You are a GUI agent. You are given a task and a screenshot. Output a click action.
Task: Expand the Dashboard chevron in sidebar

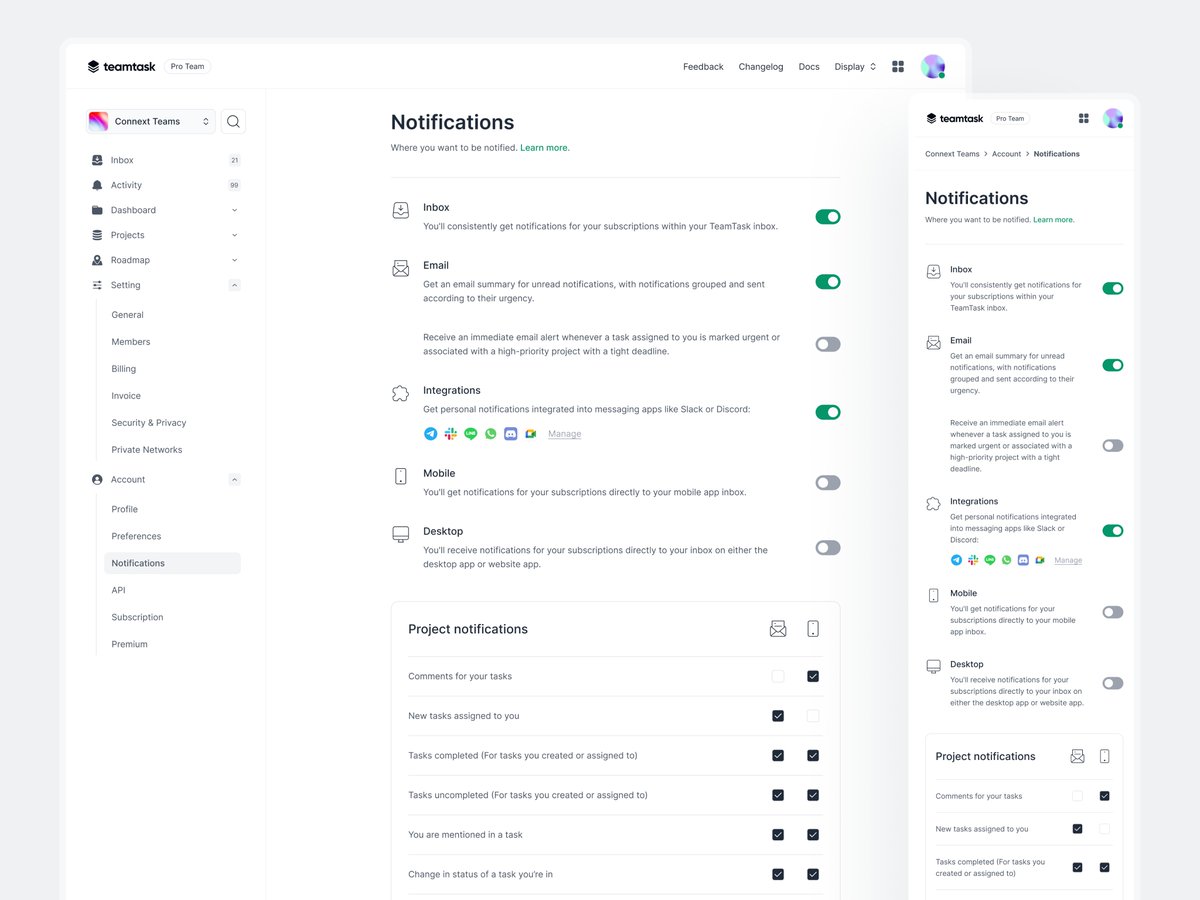[x=234, y=210]
